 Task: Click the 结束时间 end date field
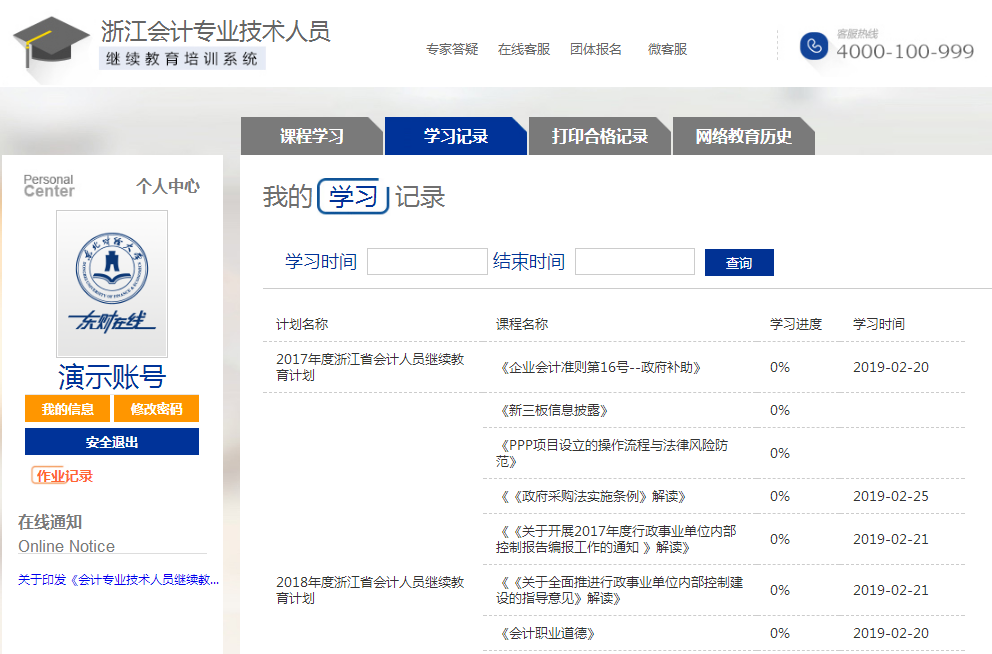coord(635,262)
